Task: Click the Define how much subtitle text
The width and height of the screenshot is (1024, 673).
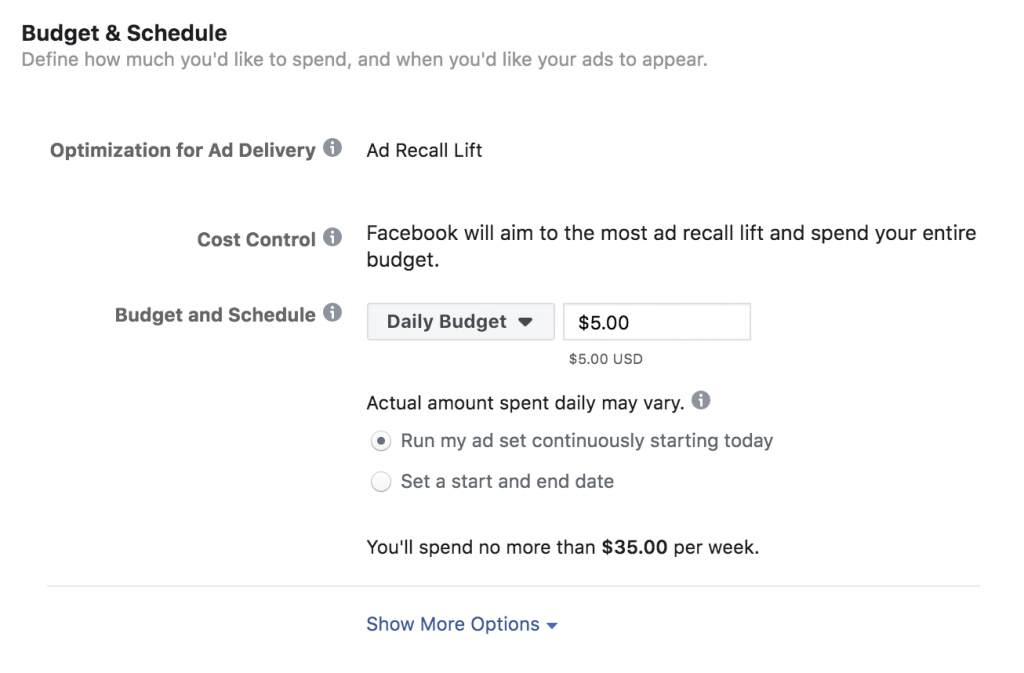Action: 364,59
